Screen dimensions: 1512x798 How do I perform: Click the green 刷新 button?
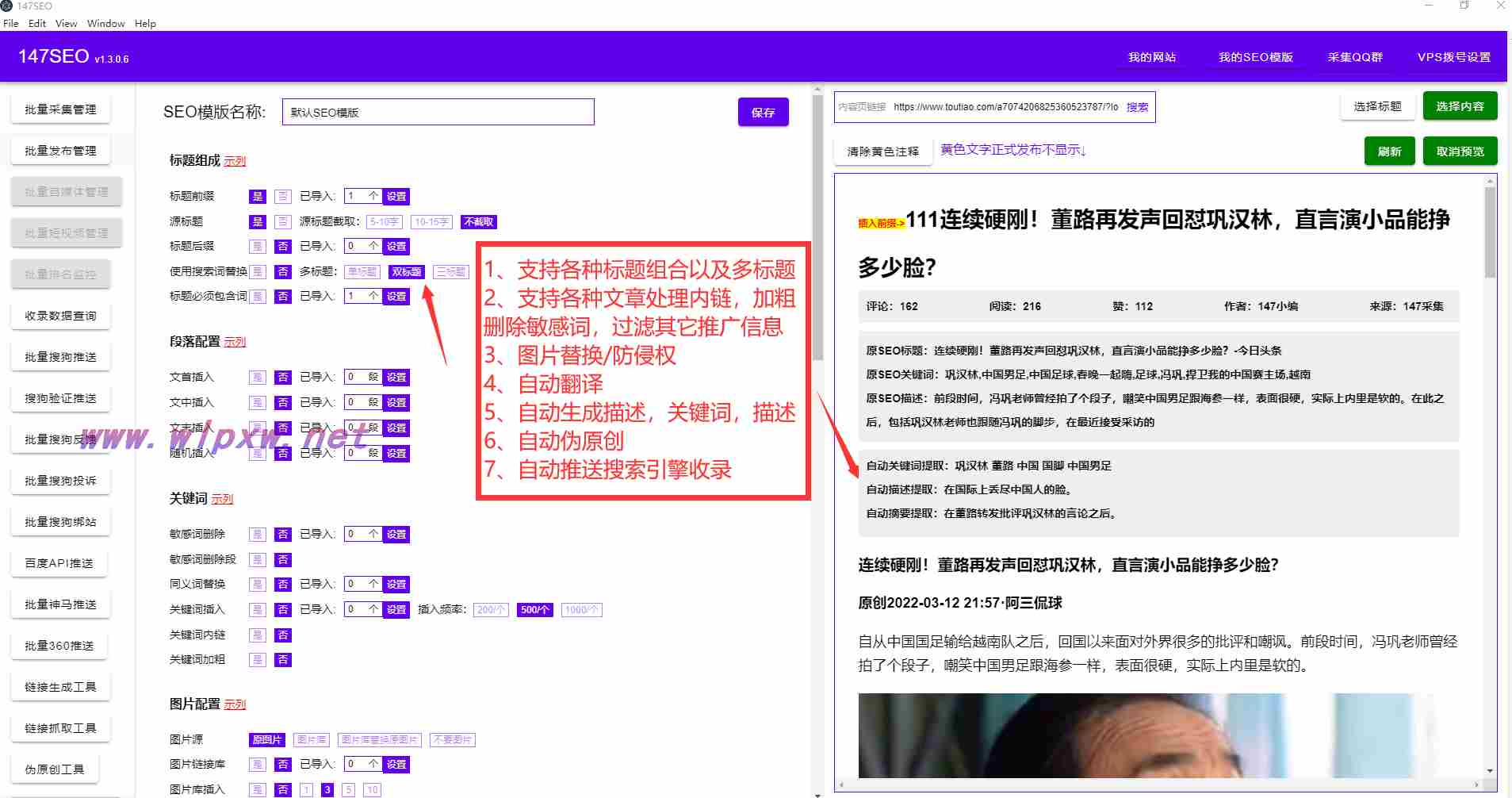pos(1389,152)
